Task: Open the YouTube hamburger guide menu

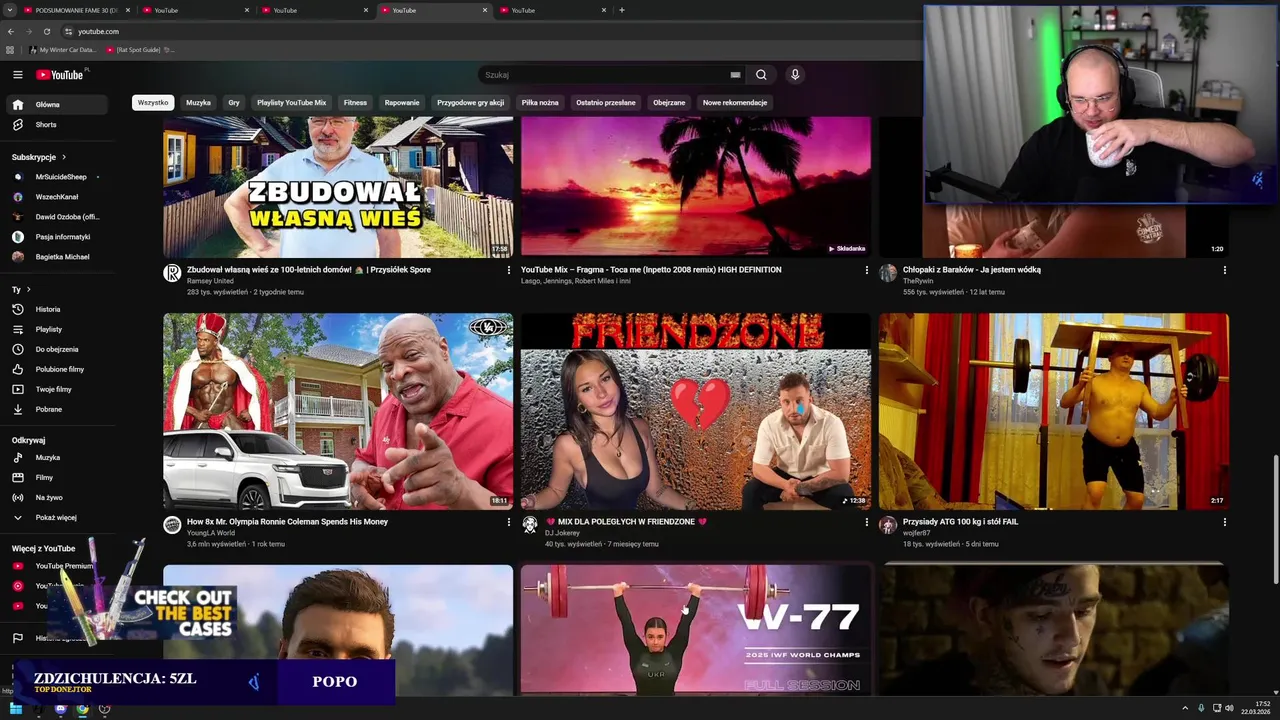Action: [17, 75]
